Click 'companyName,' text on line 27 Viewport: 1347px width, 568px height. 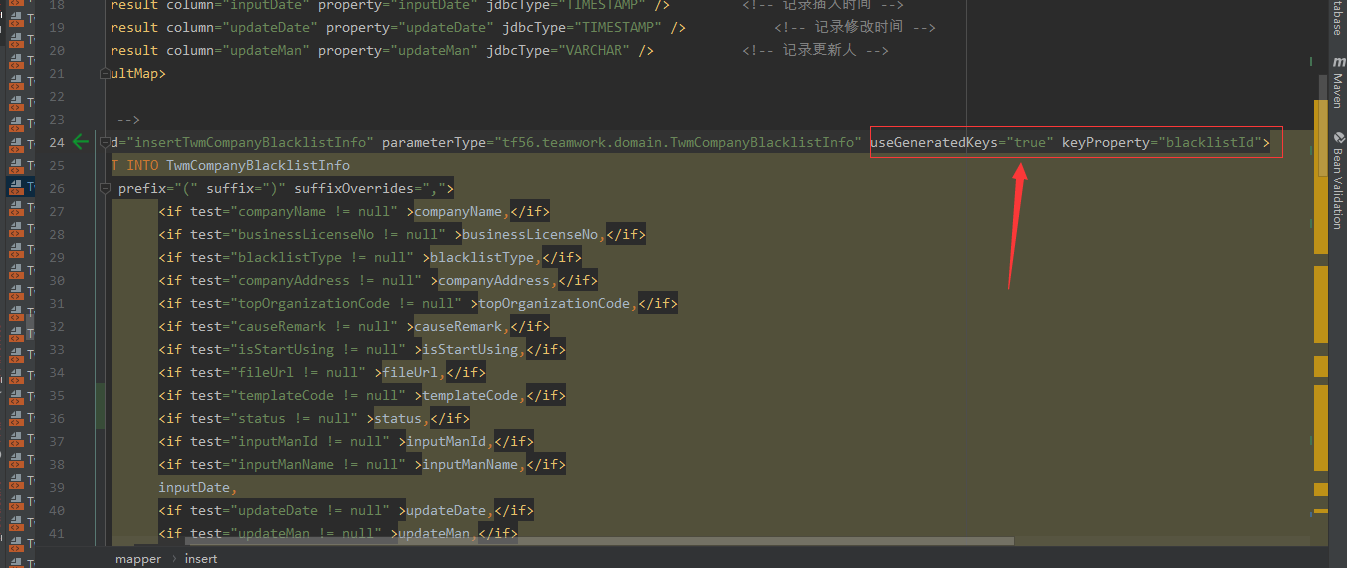tap(462, 211)
